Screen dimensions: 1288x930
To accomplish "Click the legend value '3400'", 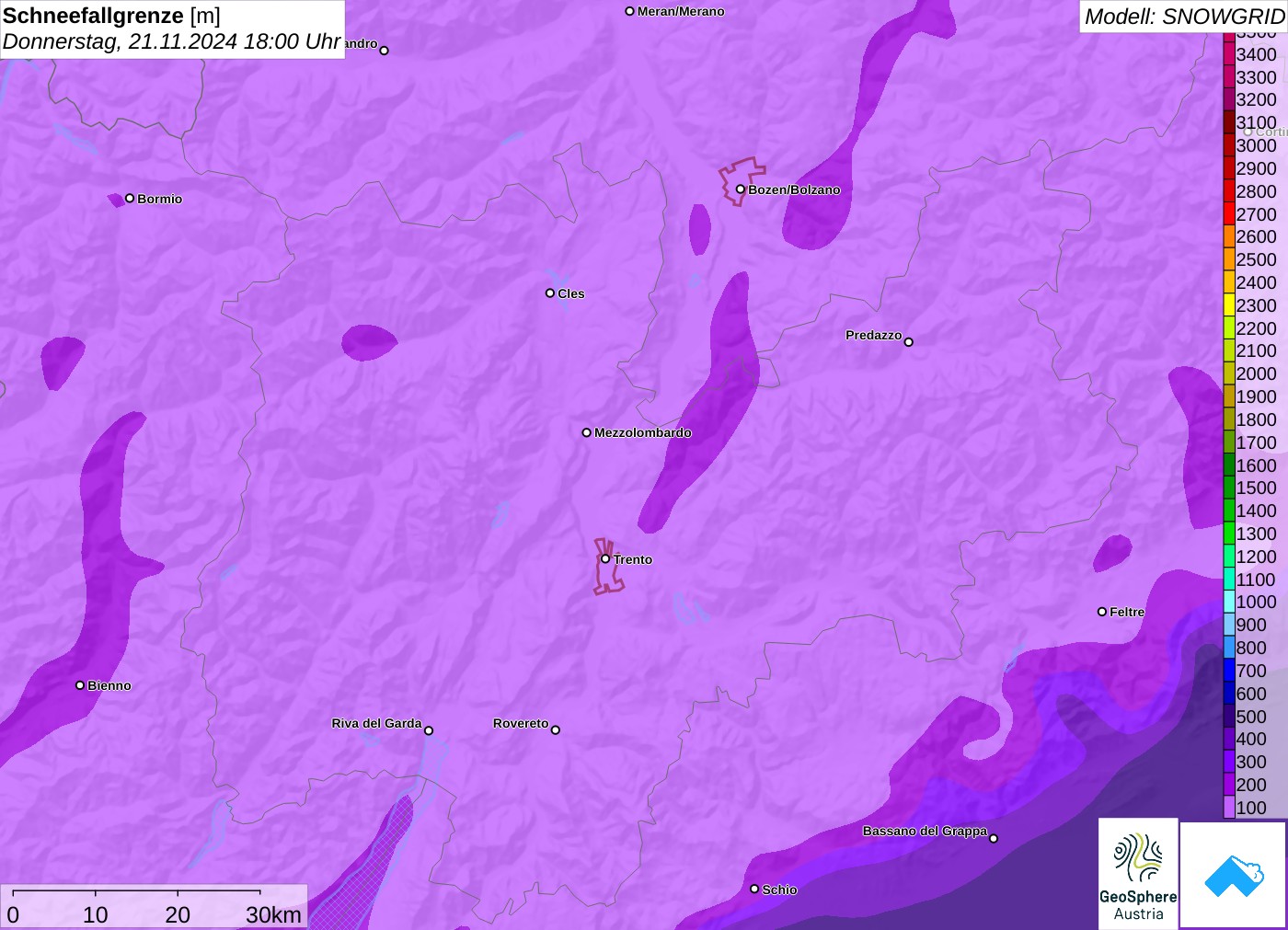I will pos(1257,54).
